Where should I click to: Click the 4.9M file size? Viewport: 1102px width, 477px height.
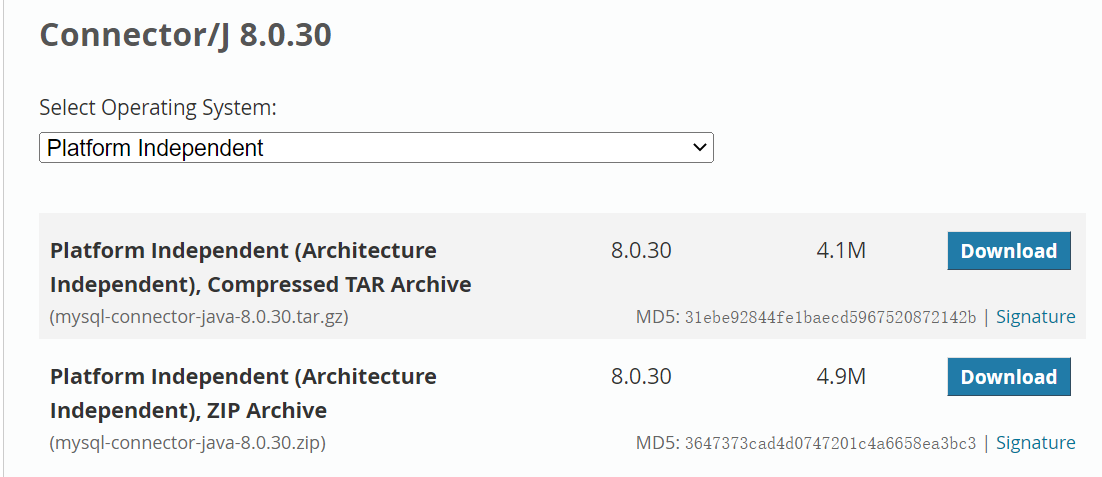(x=840, y=376)
